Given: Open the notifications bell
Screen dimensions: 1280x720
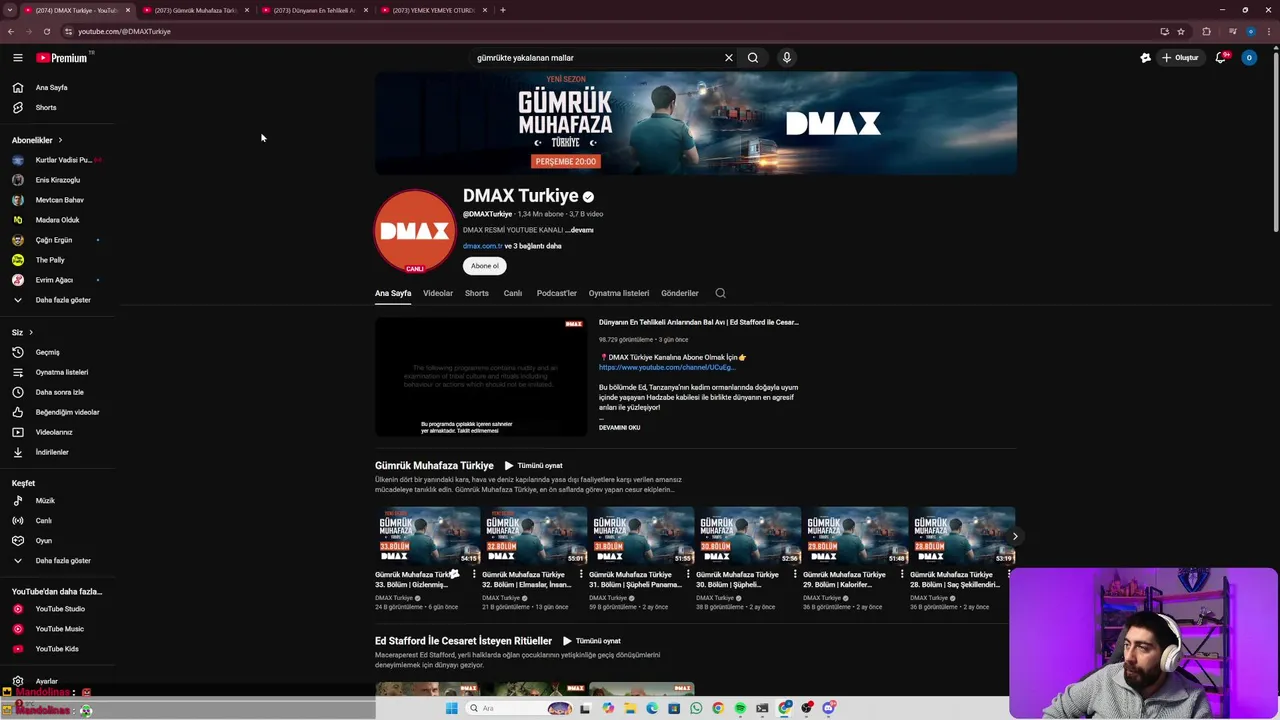Looking at the screenshot, I should point(1220,58).
